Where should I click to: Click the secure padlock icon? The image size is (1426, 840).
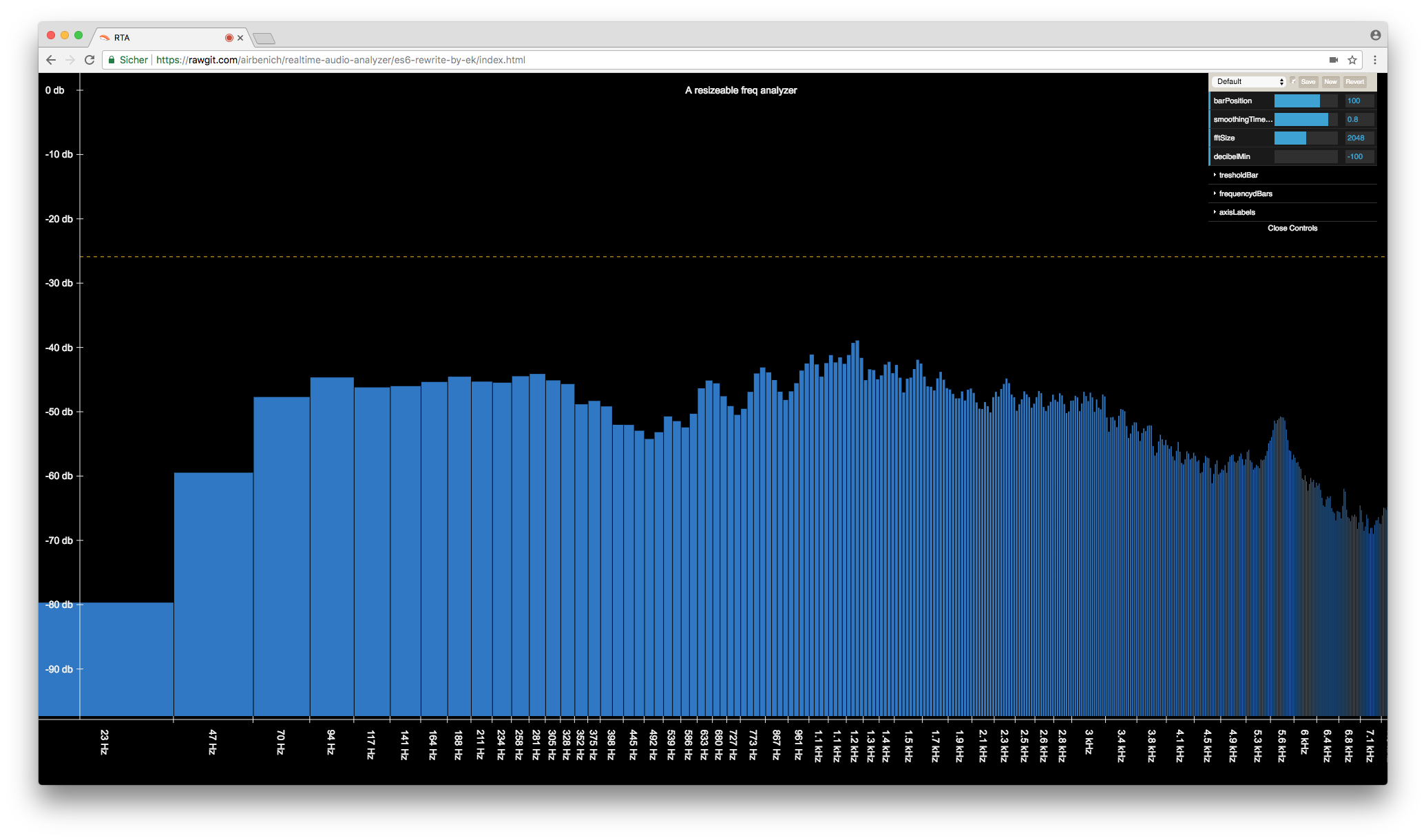click(x=112, y=60)
